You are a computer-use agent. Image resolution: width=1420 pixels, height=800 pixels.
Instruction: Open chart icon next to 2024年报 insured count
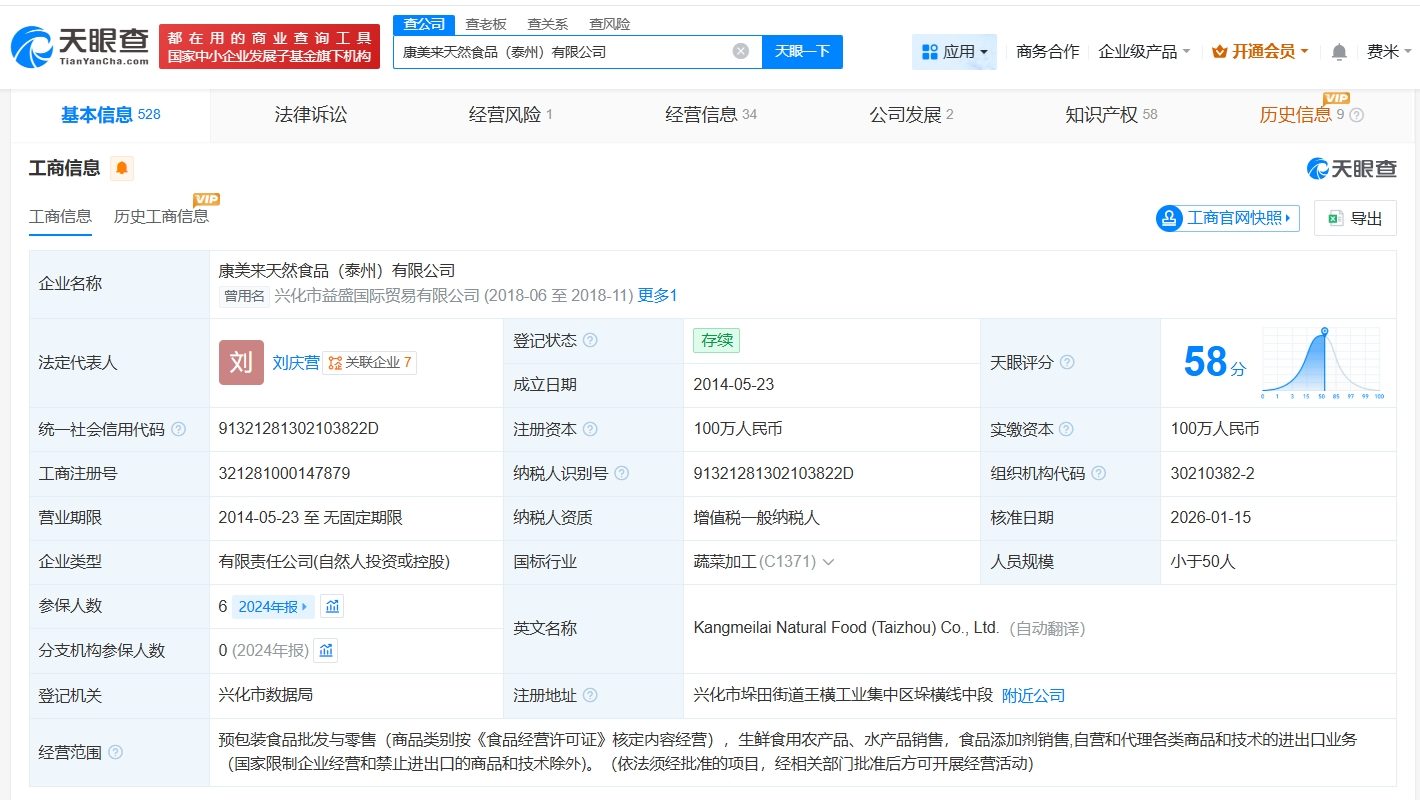tap(332, 606)
